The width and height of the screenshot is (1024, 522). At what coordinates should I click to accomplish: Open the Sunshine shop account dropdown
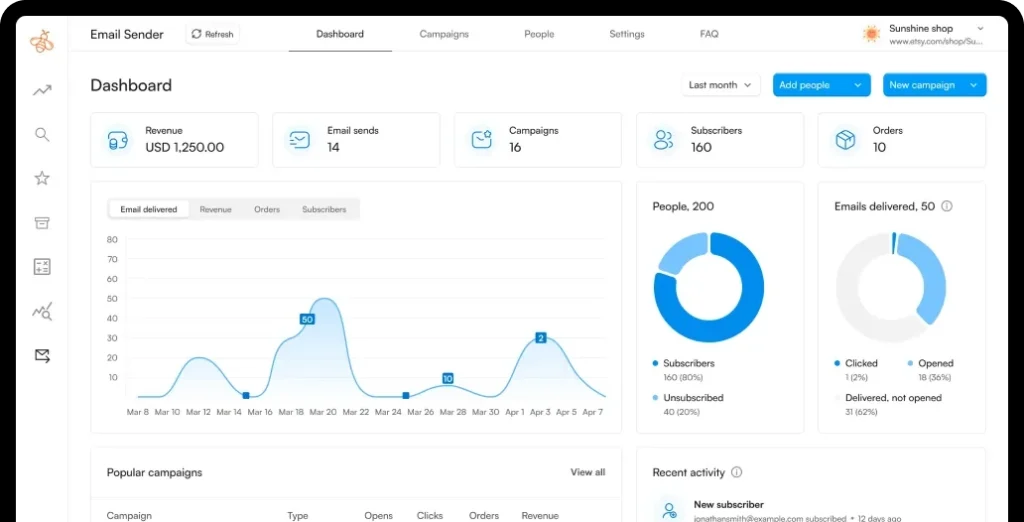click(980, 28)
